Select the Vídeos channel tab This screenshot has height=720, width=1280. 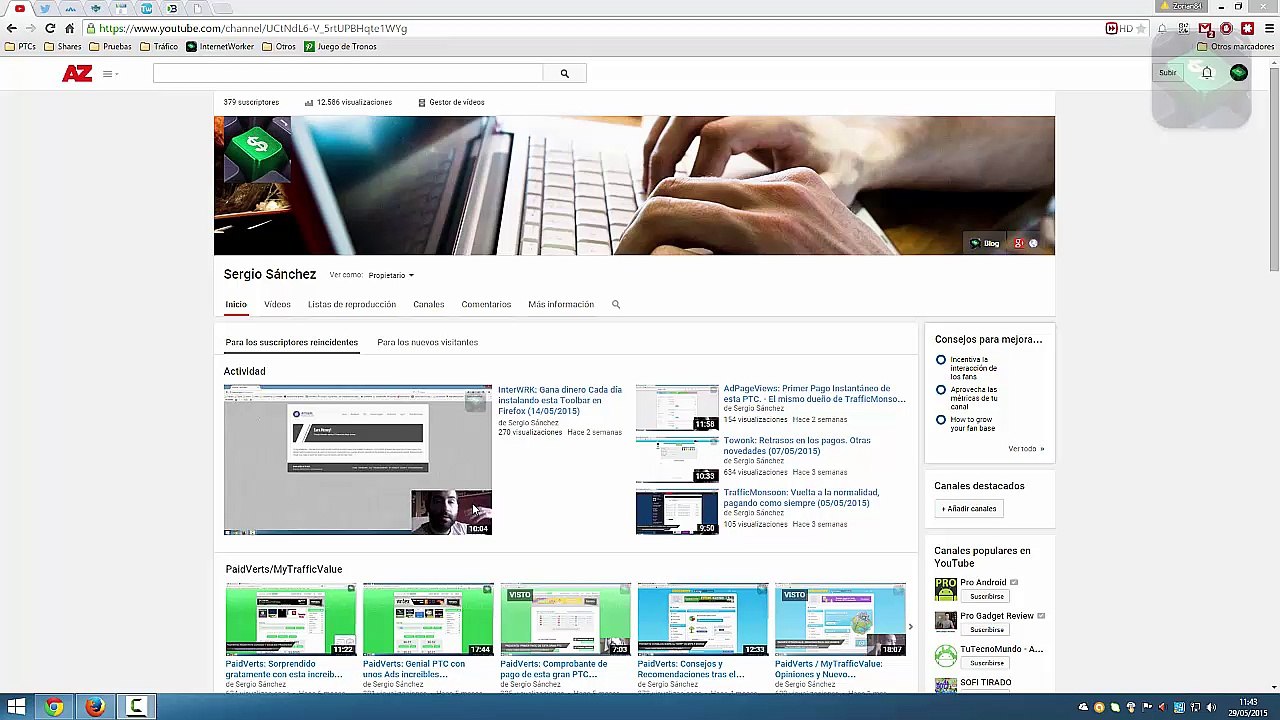click(x=277, y=304)
